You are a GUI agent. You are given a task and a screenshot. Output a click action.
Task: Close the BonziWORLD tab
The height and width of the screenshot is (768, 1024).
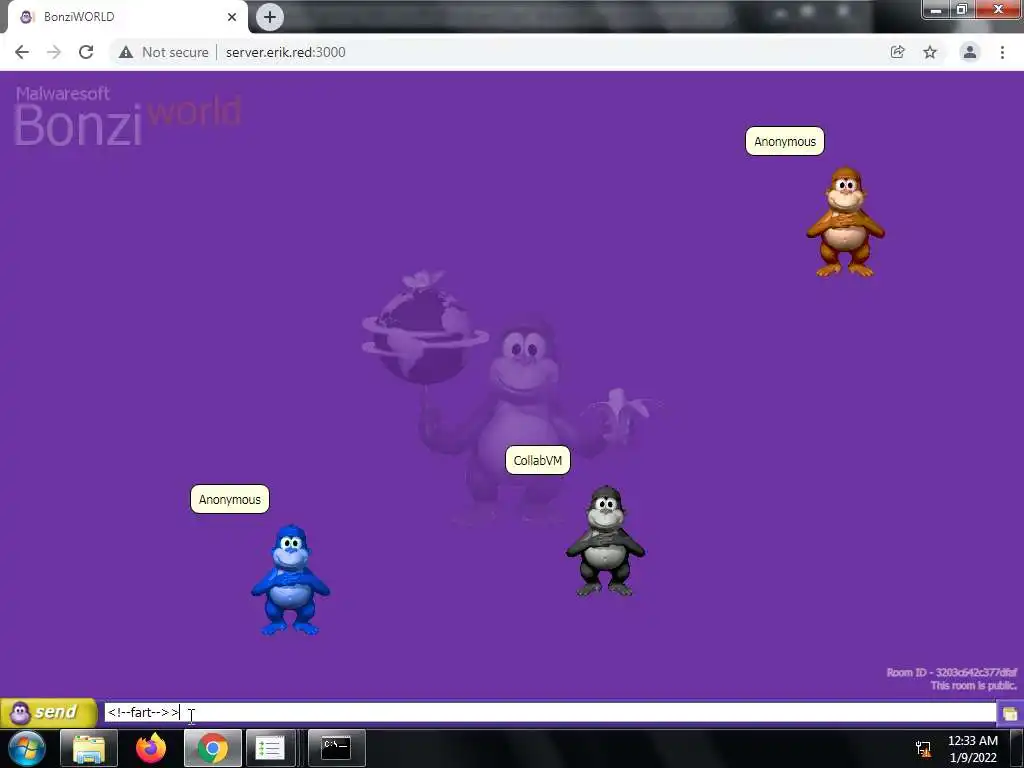(x=232, y=17)
